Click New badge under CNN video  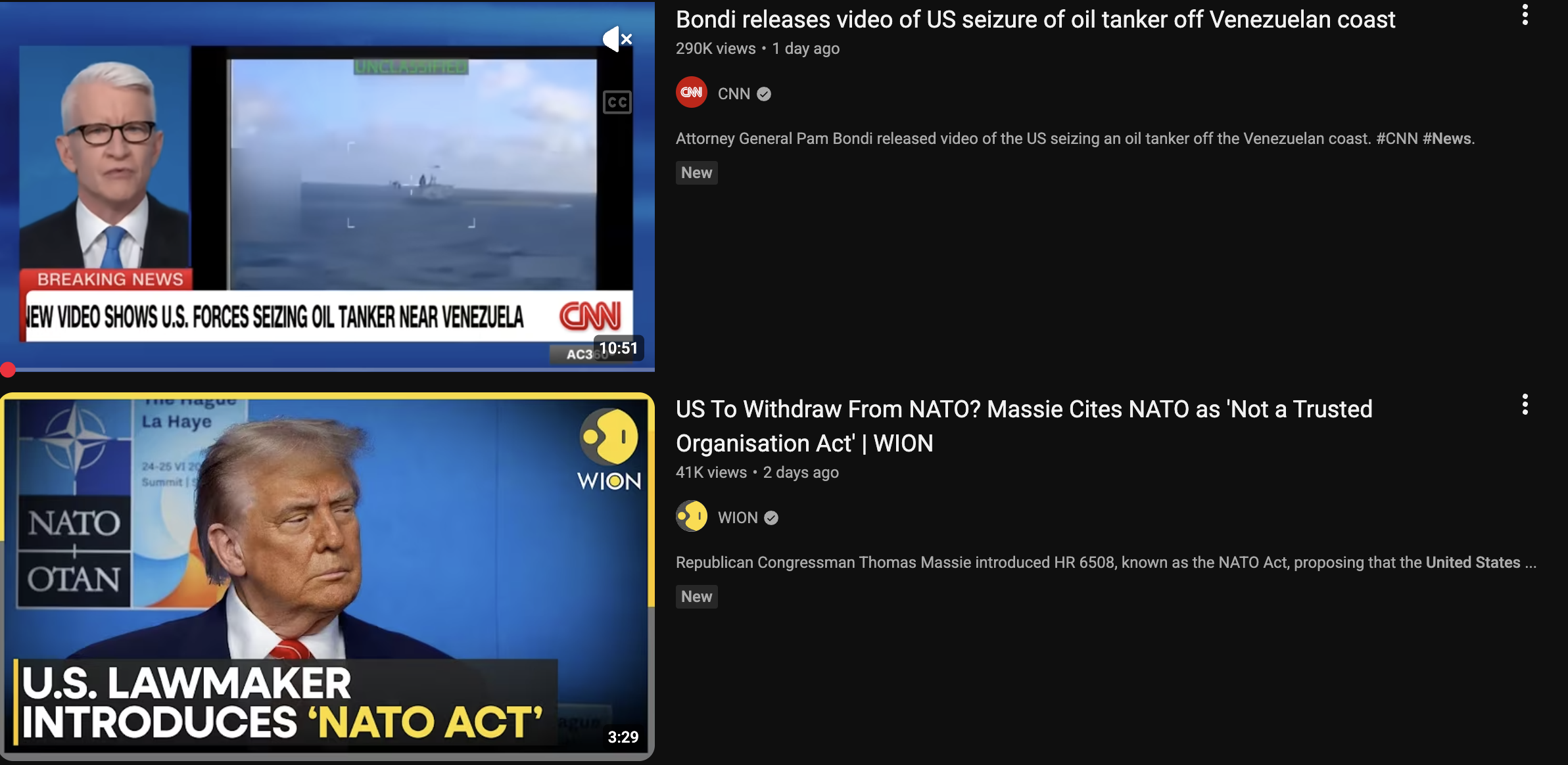click(696, 173)
